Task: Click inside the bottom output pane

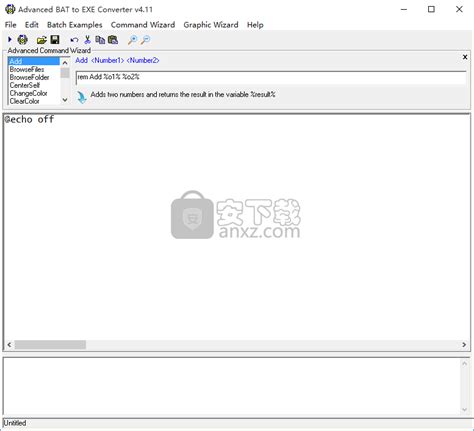Action: [232, 386]
